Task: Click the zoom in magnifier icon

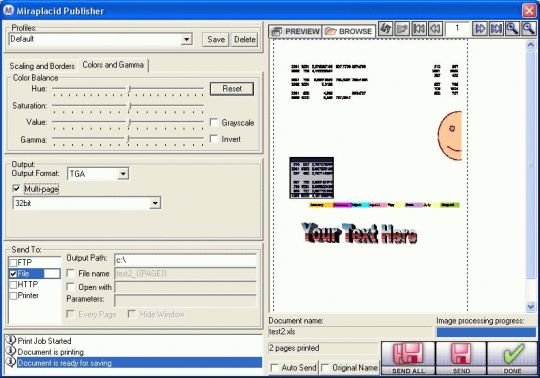Action: point(512,29)
